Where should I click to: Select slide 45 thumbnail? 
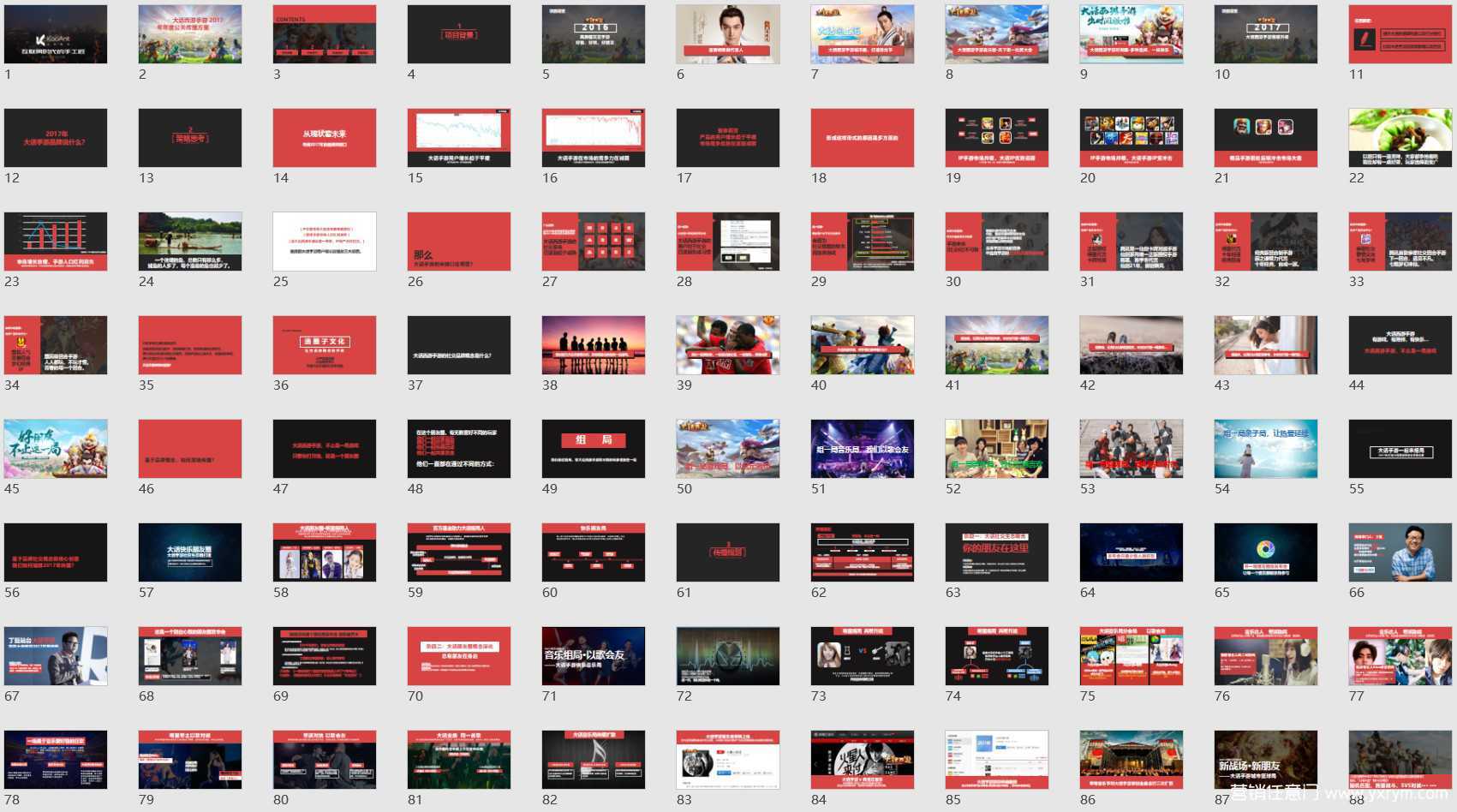click(56, 449)
